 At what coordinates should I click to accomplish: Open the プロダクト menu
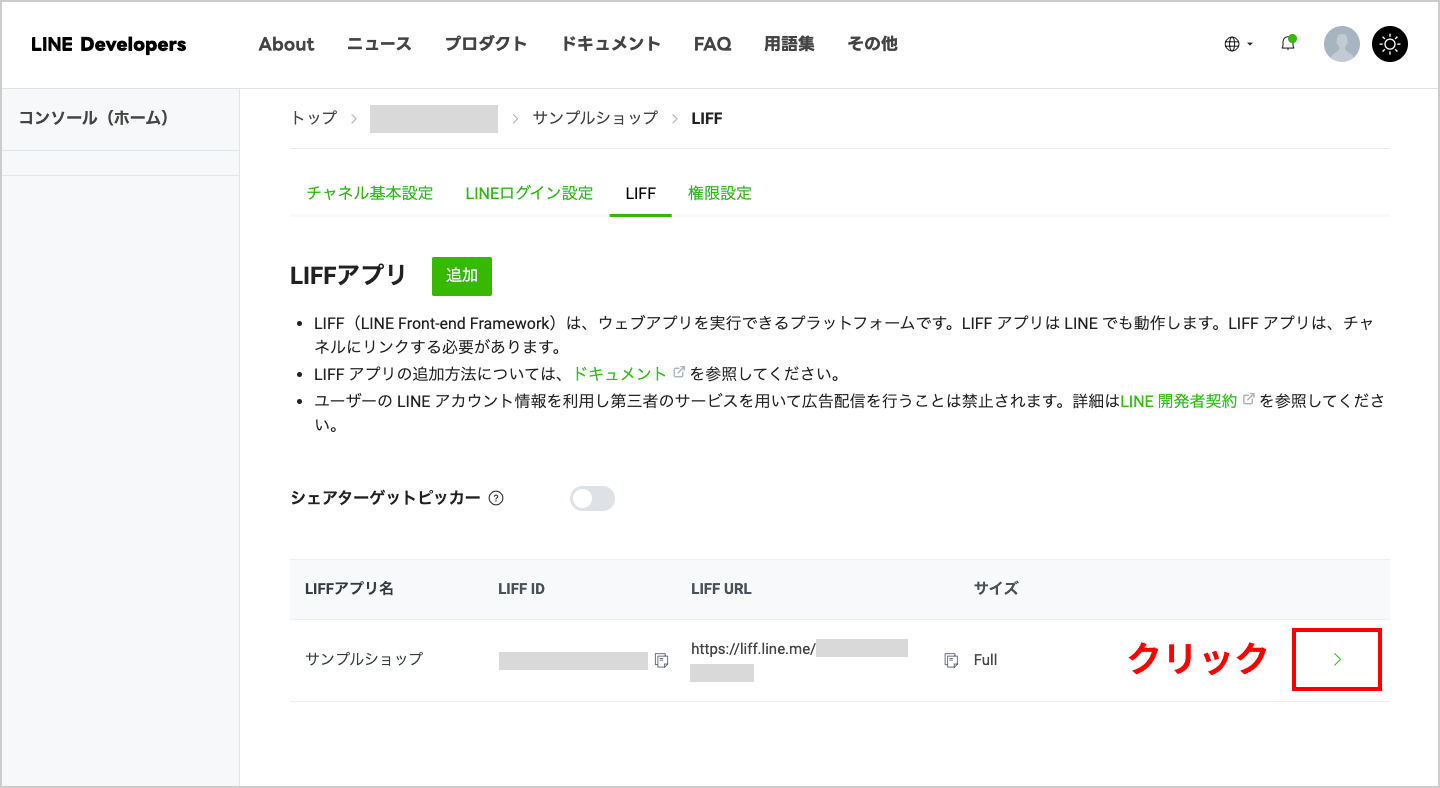coord(486,44)
